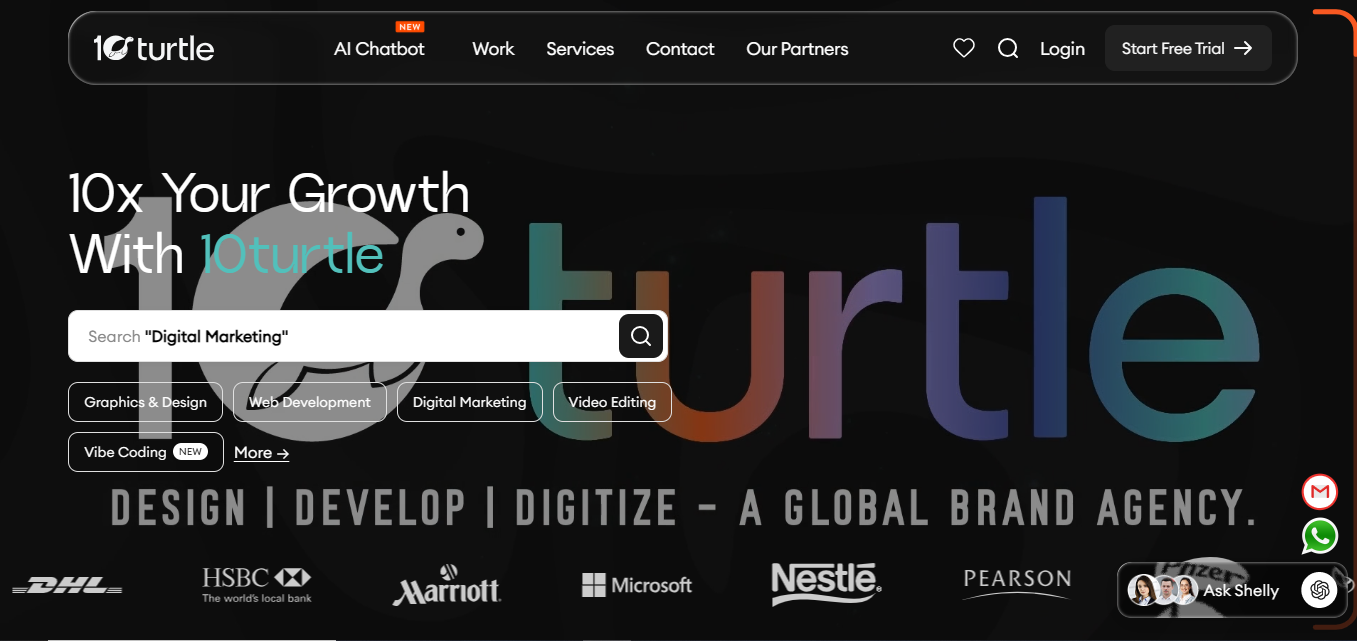
Task: Go to the Contact page
Action: tap(680, 48)
